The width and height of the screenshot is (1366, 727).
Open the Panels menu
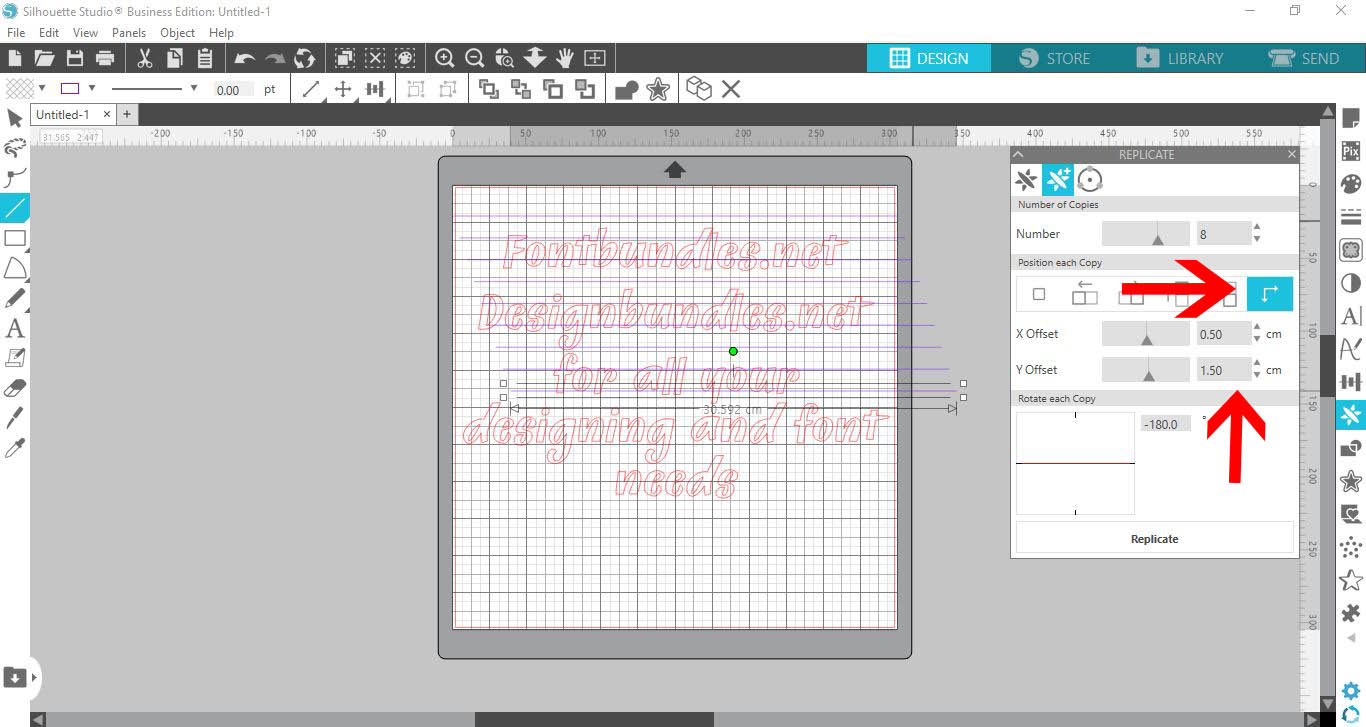(129, 33)
